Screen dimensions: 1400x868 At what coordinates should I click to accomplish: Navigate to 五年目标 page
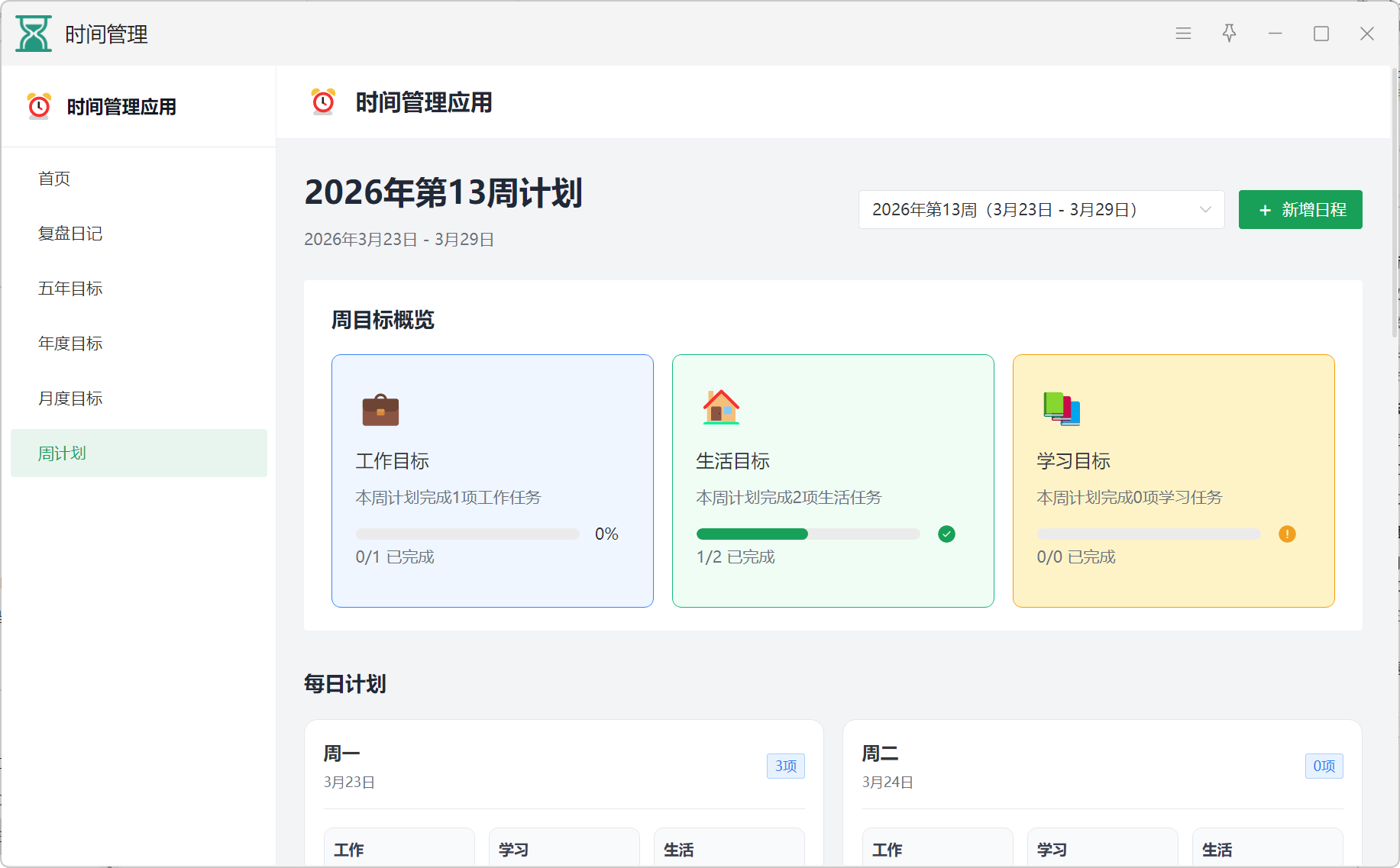click(70, 289)
